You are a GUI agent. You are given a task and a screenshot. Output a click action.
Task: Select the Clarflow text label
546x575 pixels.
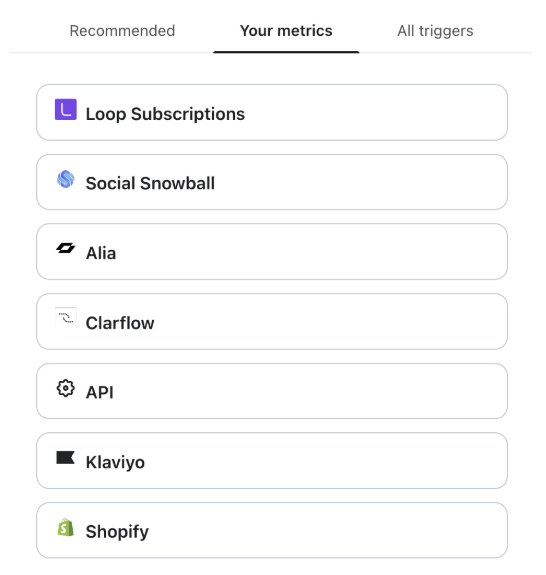click(120, 323)
